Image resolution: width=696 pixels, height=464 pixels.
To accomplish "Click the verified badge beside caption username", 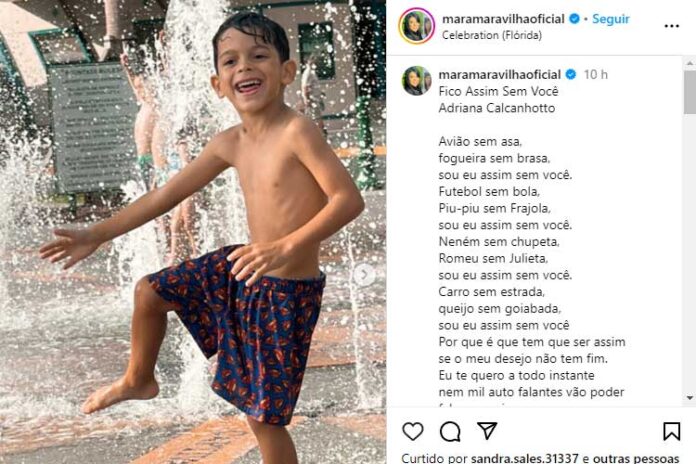I will click(x=571, y=74).
